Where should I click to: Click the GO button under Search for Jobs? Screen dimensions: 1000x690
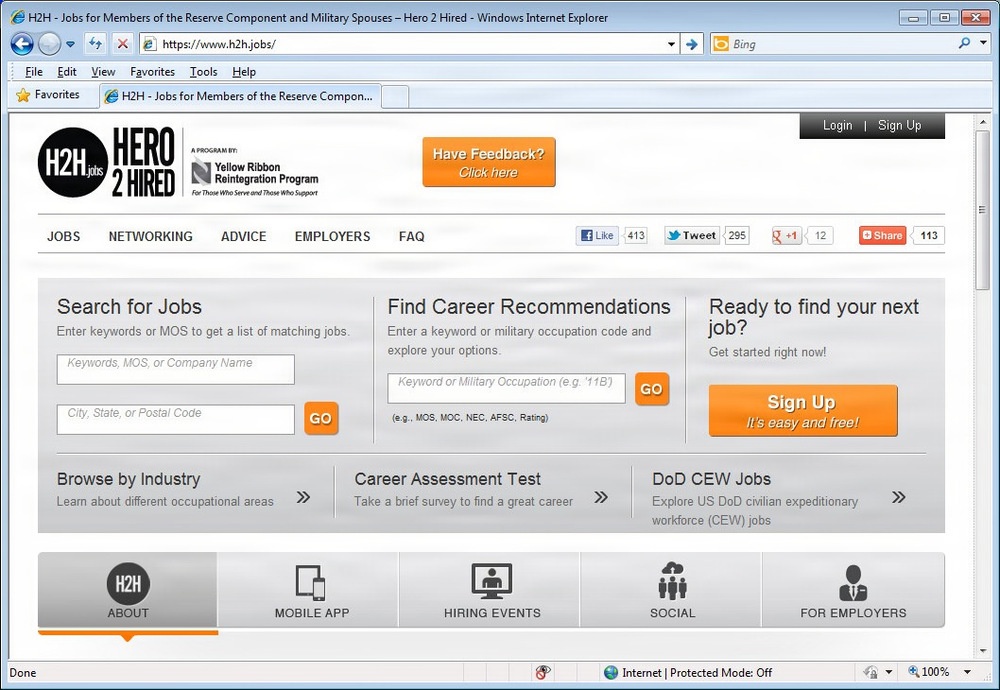coord(321,418)
